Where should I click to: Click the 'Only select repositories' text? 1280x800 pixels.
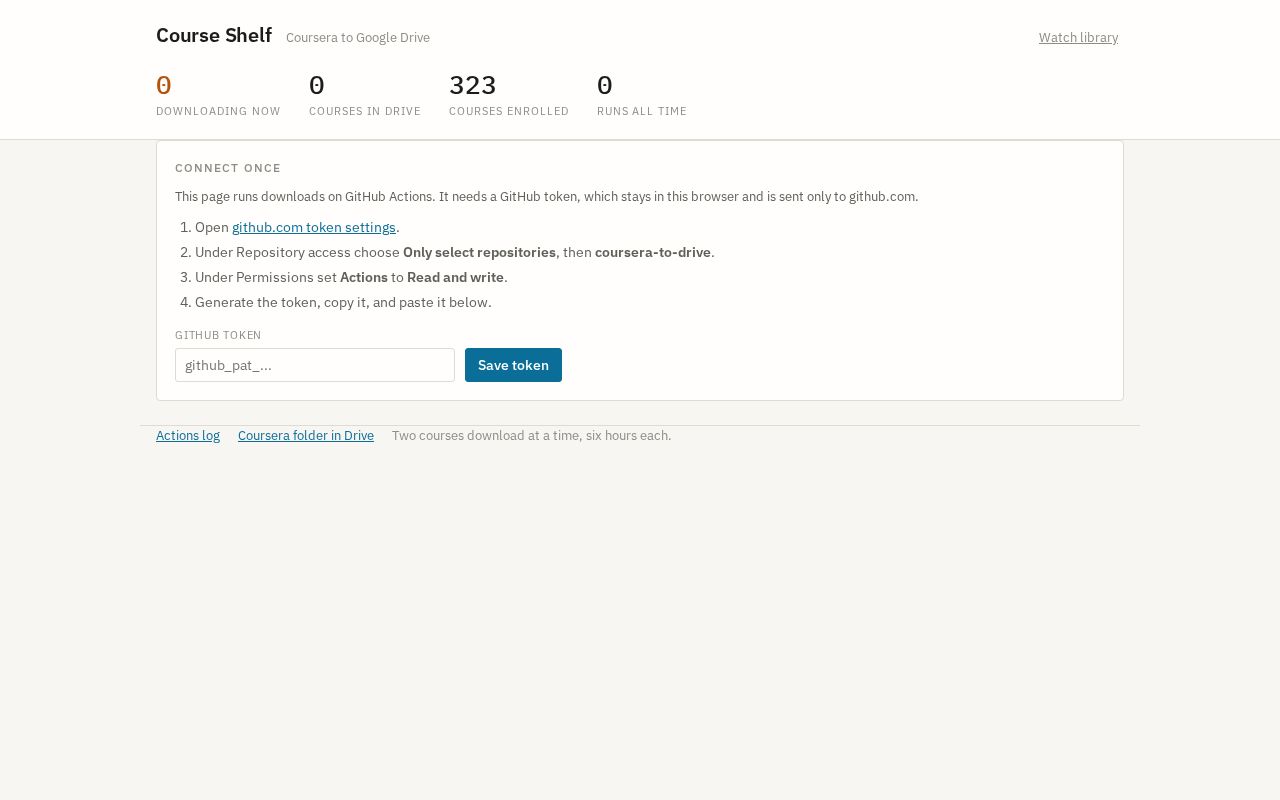[479, 252]
